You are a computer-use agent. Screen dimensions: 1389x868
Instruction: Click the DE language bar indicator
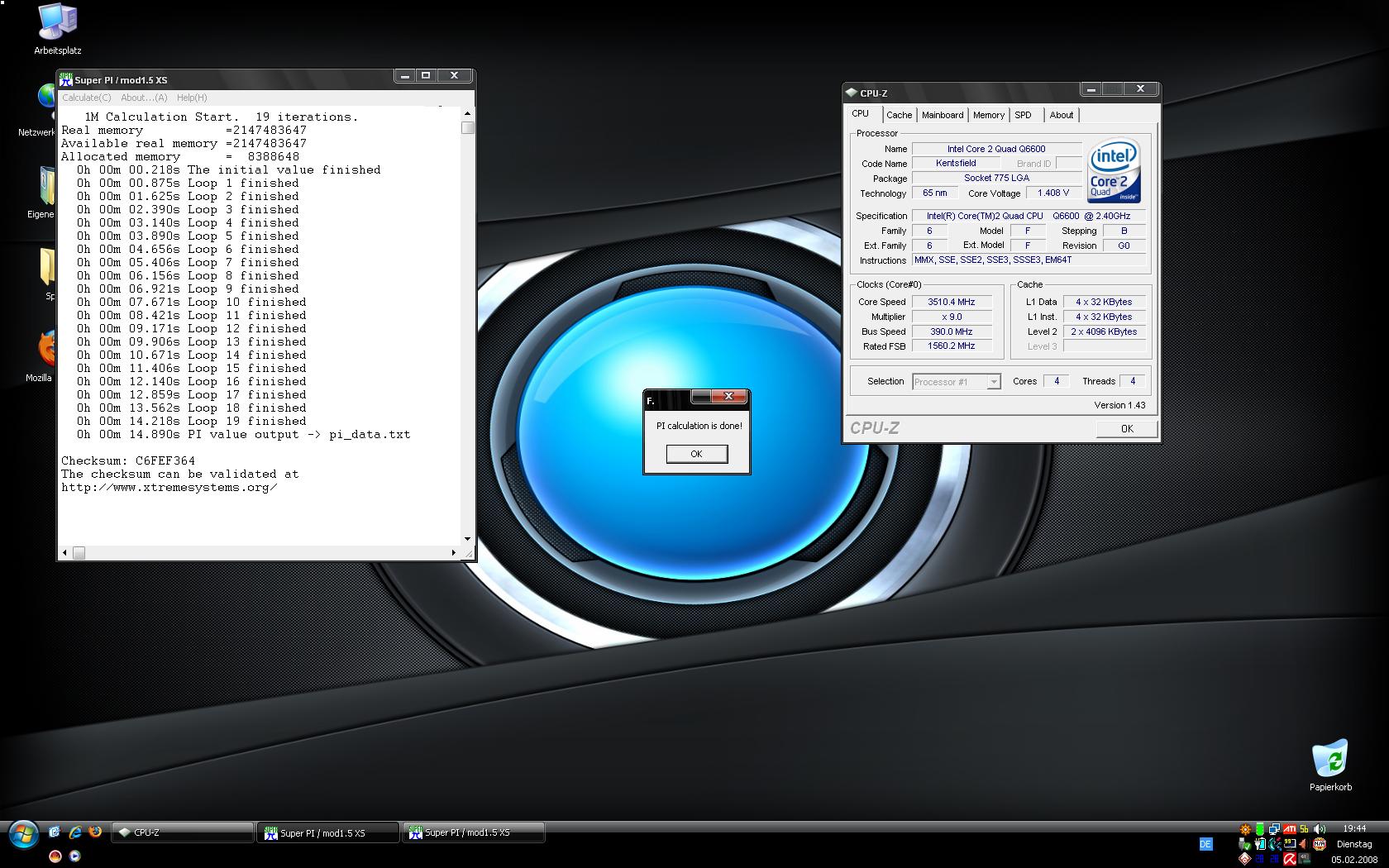(x=1205, y=844)
